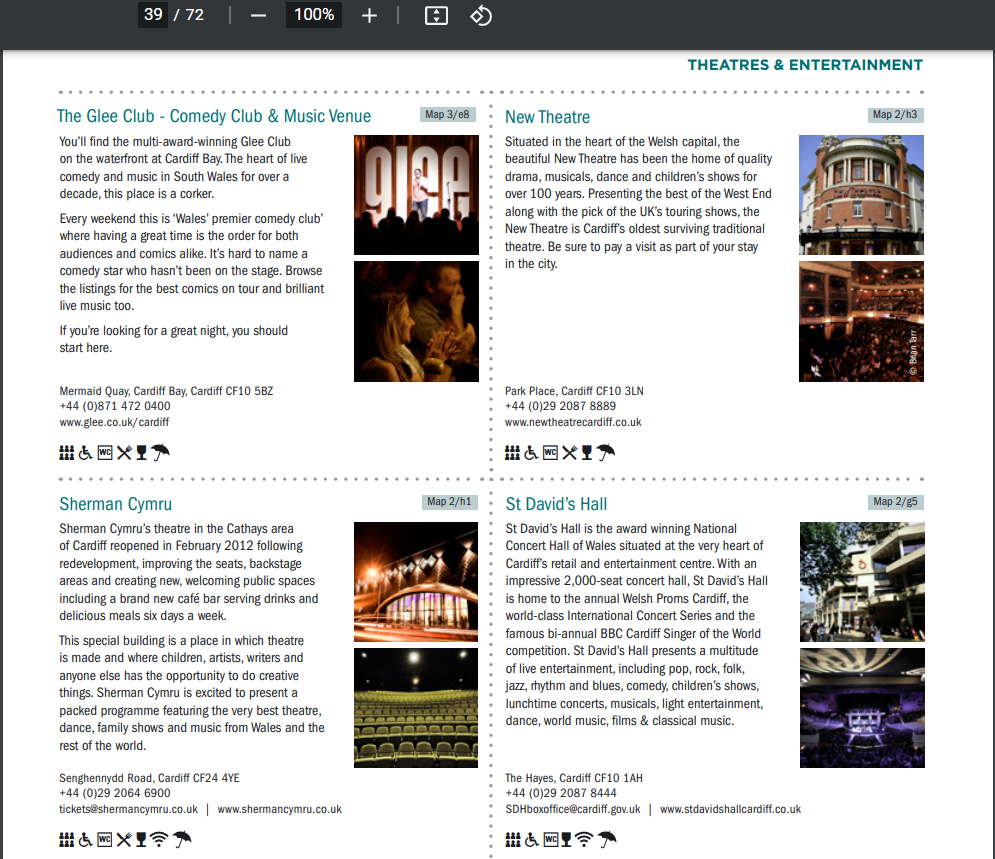Screen dimensions: 995x859
Task: Click the St David's Hall exterior photo
Action: [862, 582]
